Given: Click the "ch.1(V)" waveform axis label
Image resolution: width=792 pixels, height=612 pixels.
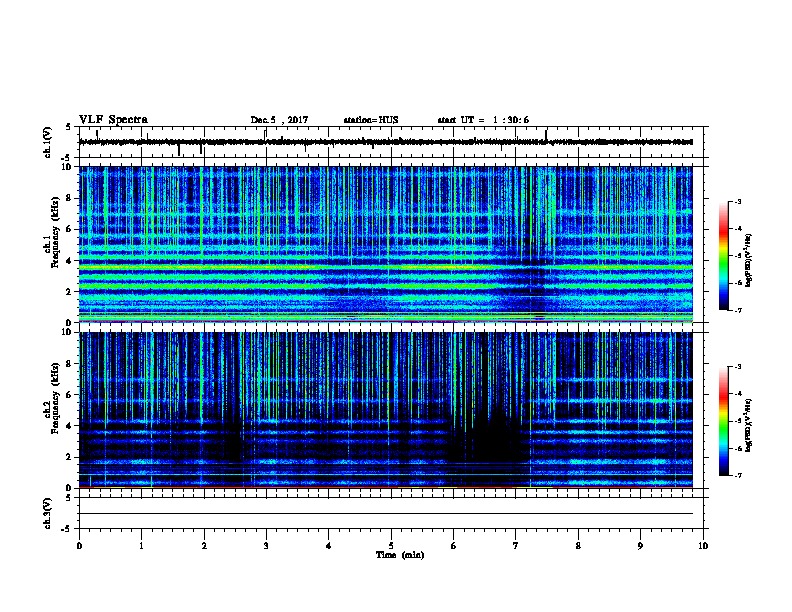Looking at the screenshot, I should (x=48, y=142).
